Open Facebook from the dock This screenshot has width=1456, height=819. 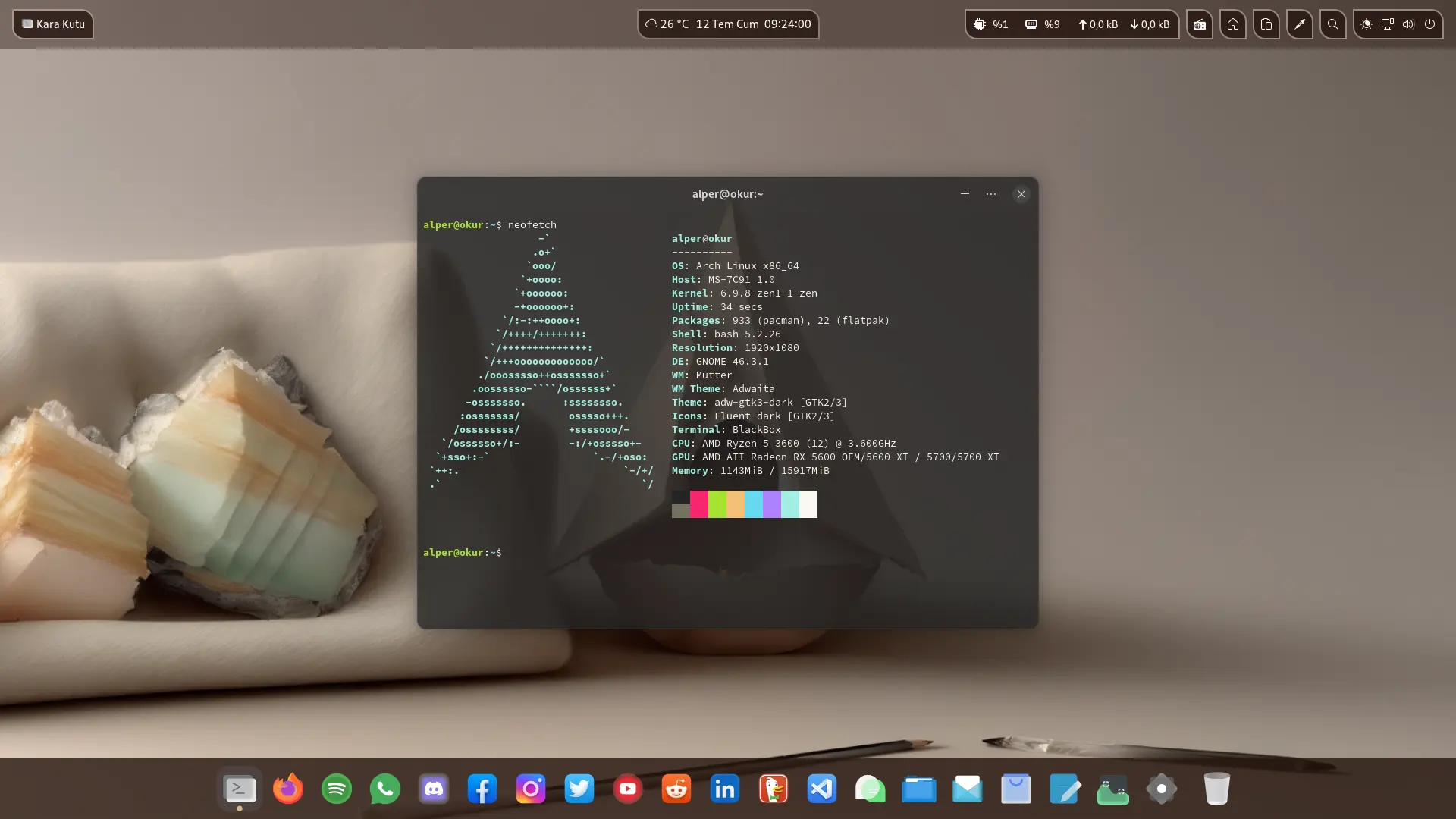[x=482, y=789]
